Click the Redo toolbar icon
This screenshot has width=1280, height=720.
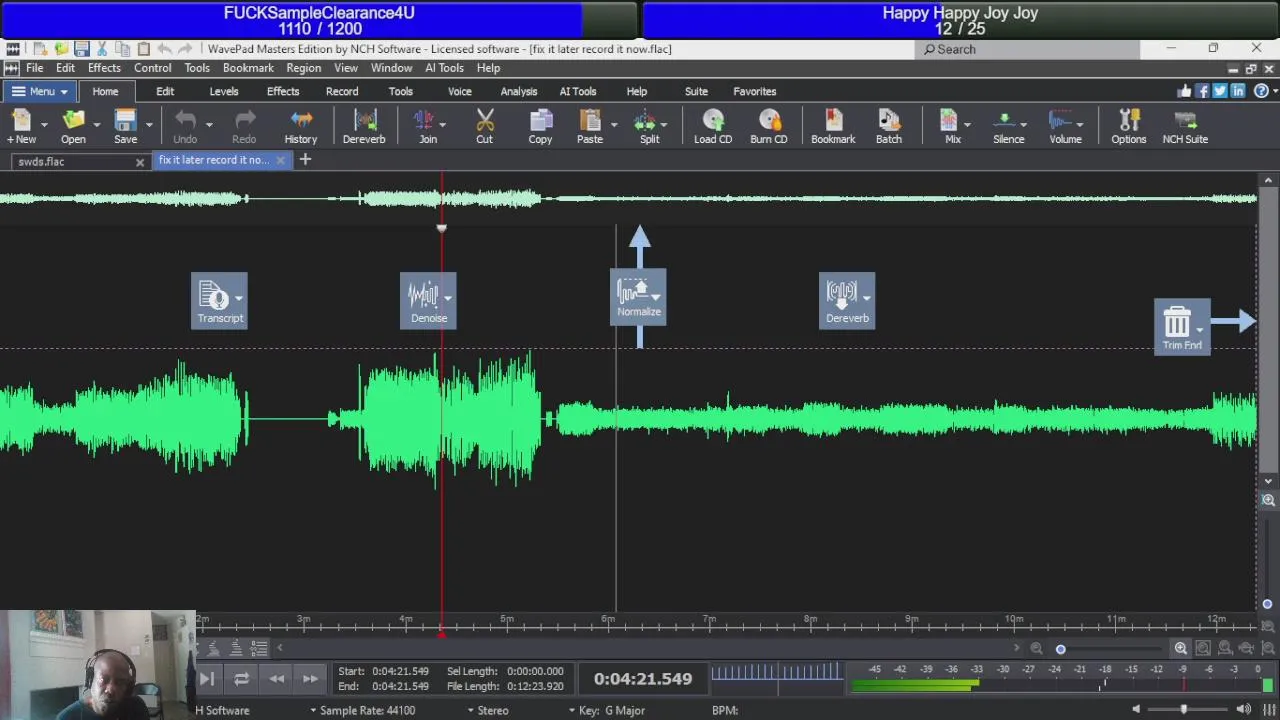click(x=244, y=127)
